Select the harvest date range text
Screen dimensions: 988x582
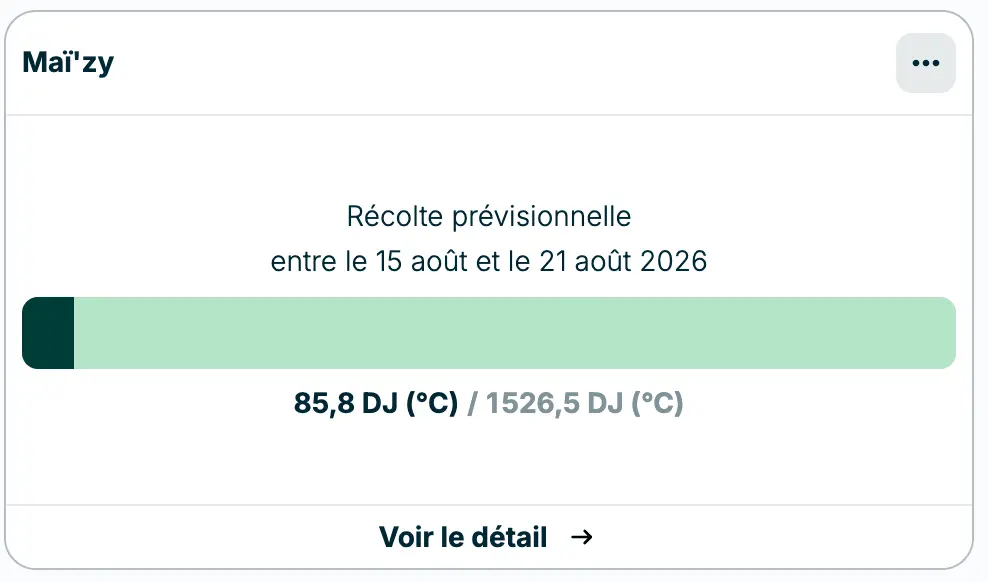pos(488,261)
